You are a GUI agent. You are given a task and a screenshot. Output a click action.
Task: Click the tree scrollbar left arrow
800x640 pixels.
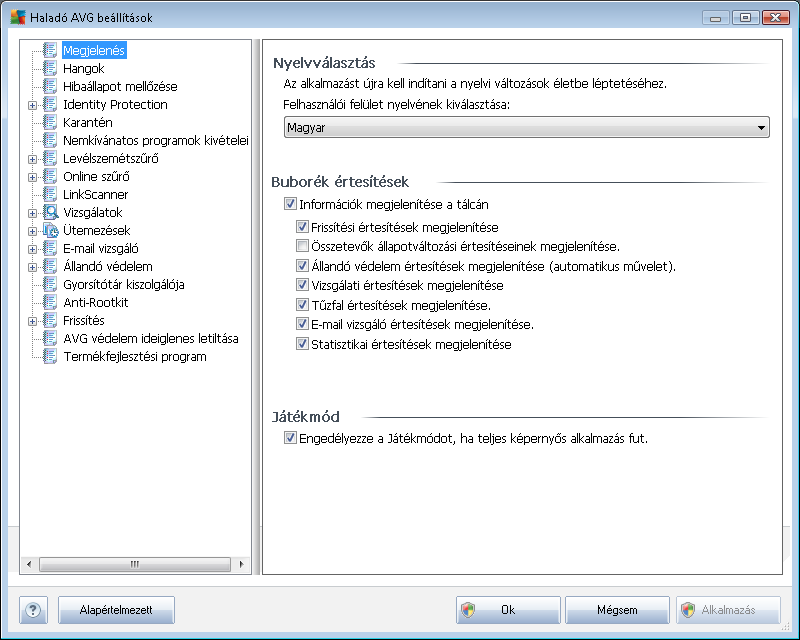(29, 564)
